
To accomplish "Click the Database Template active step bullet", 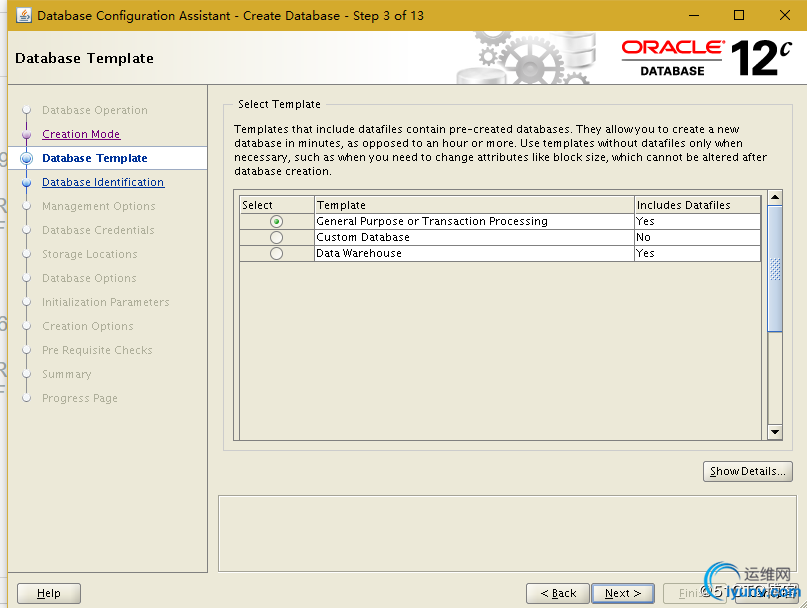I will [27, 159].
